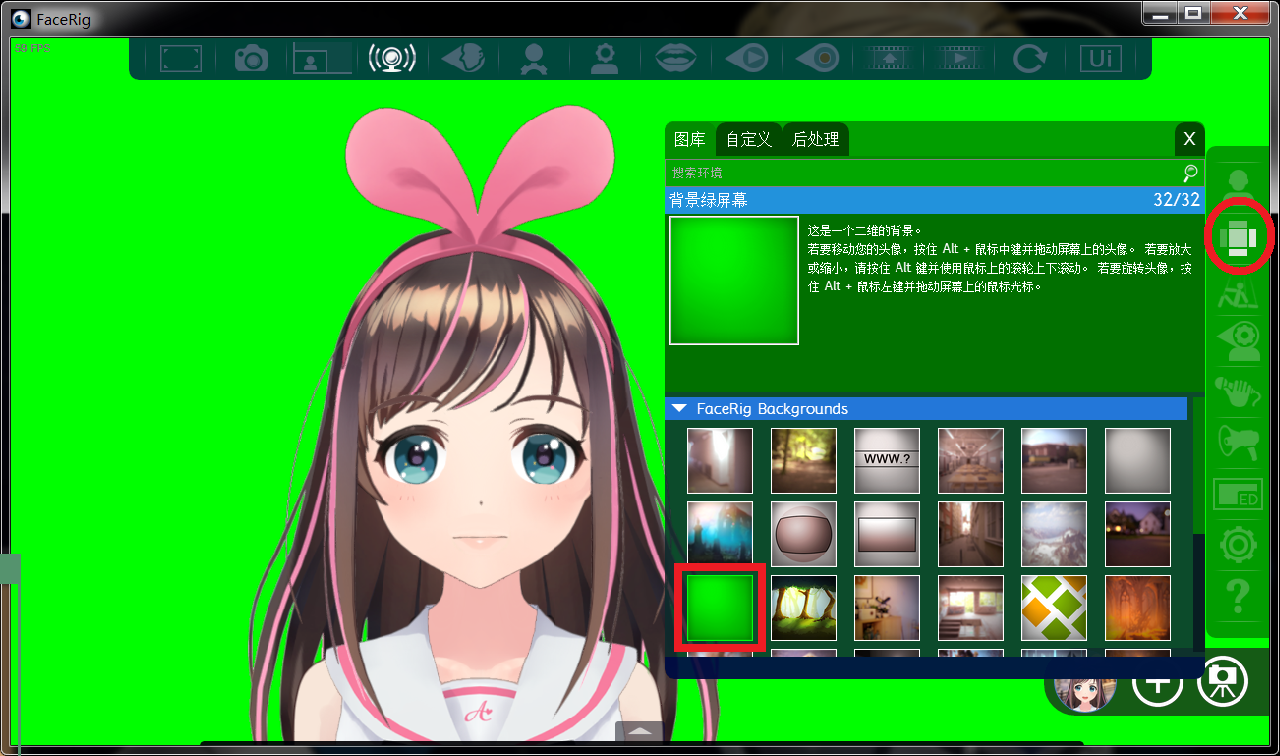Toggle the lips lip-sync icon in top toolbar

676,59
